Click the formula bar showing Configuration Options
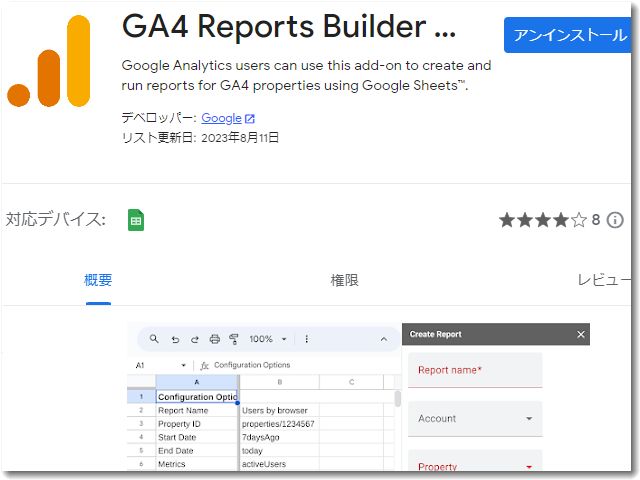 252,365
